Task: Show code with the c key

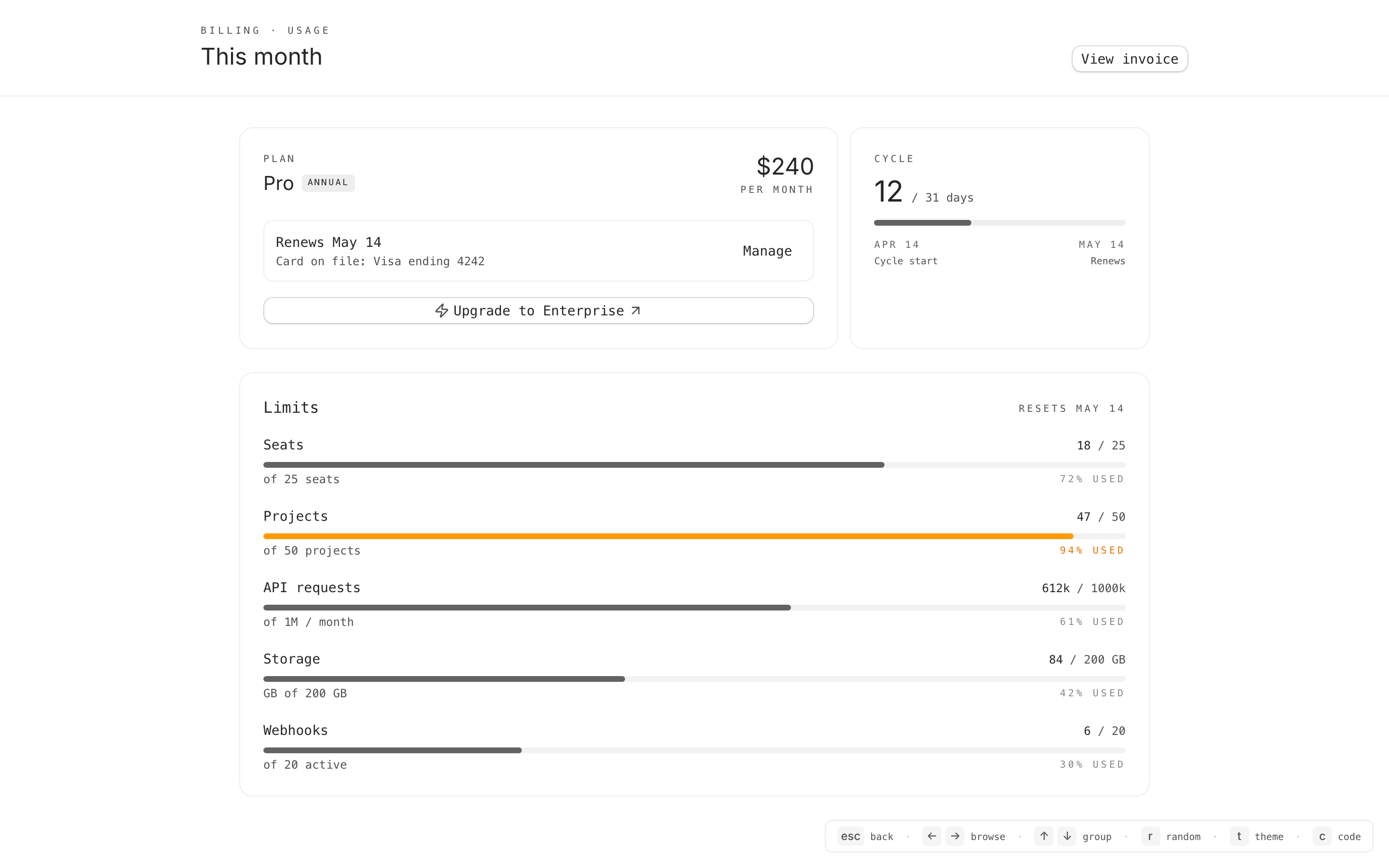Action: [1322, 837]
